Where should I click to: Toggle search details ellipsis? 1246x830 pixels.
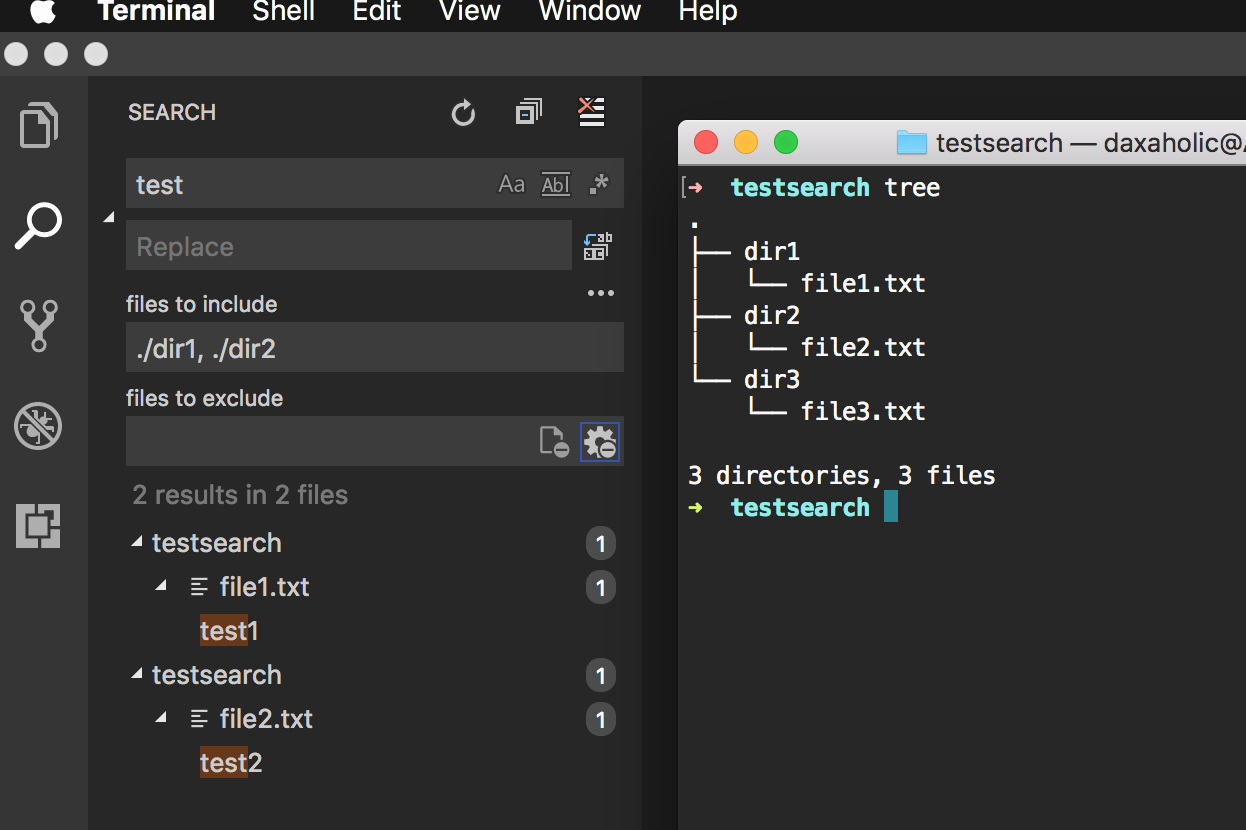(x=600, y=293)
